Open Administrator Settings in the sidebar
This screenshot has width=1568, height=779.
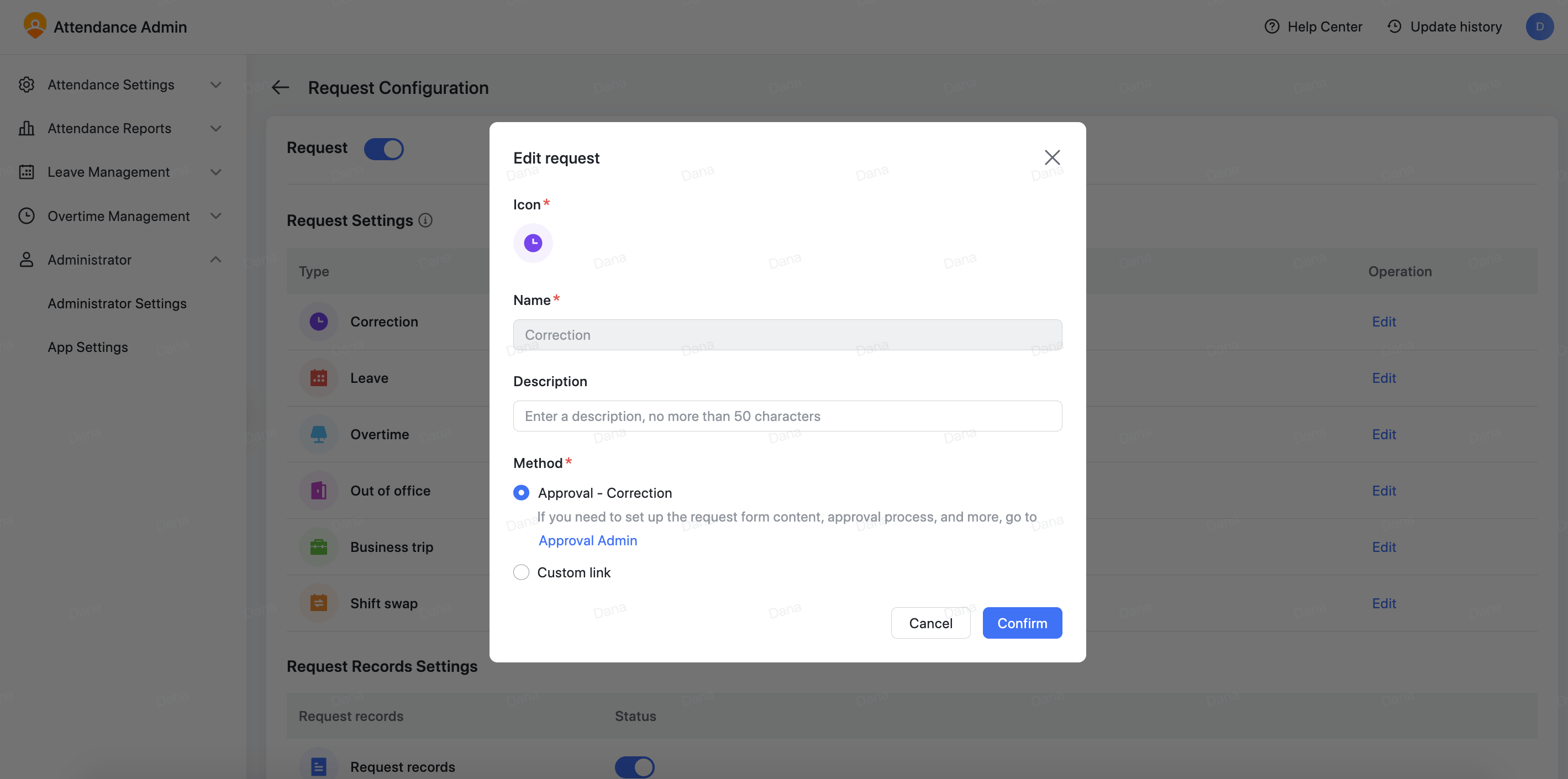(x=117, y=303)
